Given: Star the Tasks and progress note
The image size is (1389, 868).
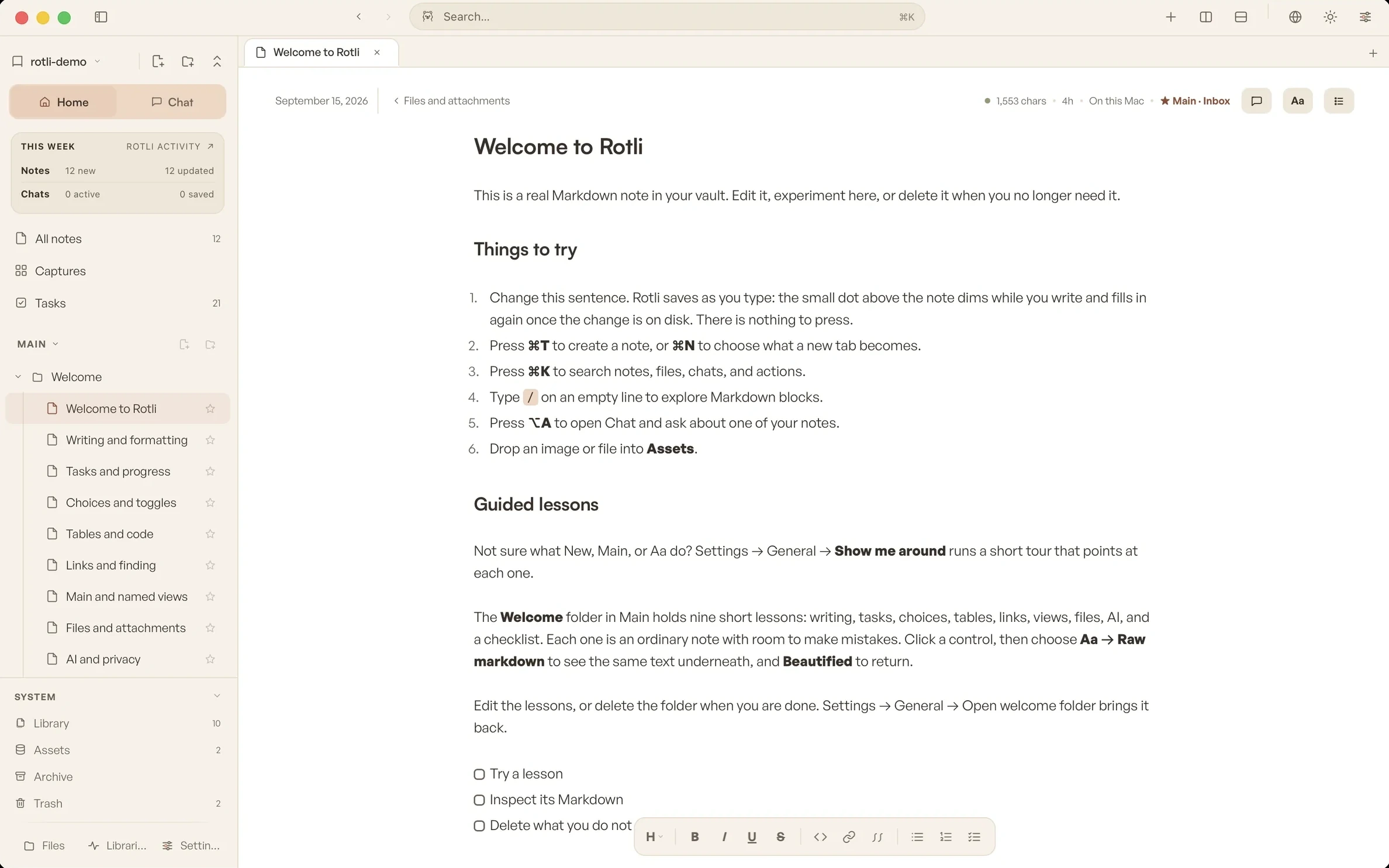Looking at the screenshot, I should click(210, 471).
